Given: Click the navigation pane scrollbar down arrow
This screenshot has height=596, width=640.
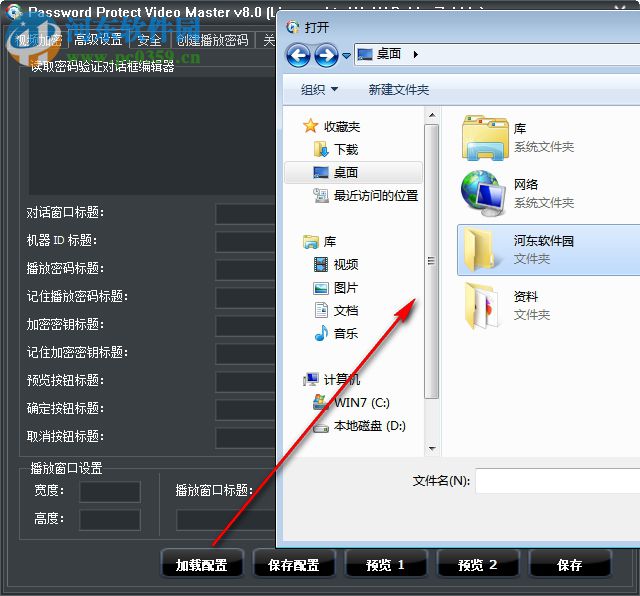Looking at the screenshot, I should click(432, 449).
